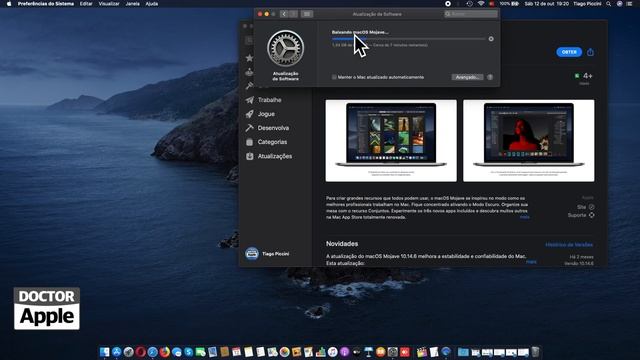
Task: Open Opera from the Dock
Action: click(141, 352)
